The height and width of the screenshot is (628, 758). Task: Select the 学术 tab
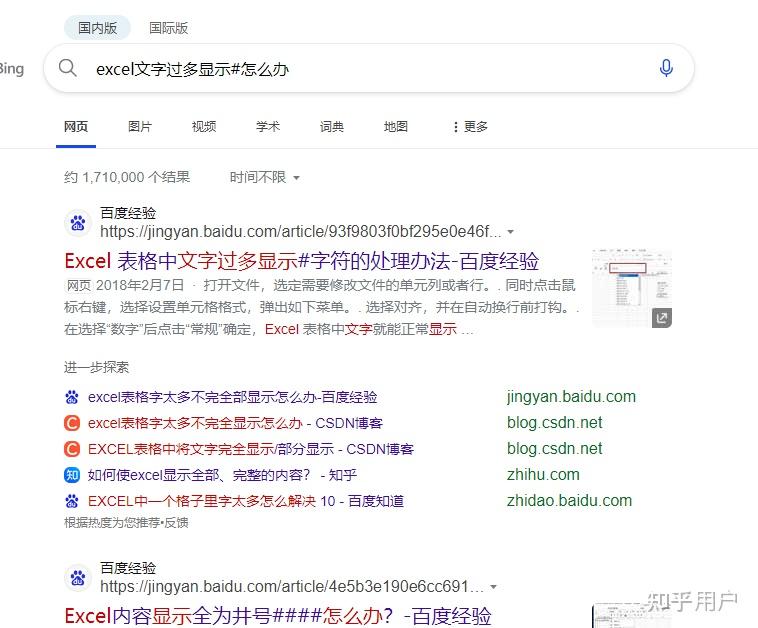click(x=268, y=127)
